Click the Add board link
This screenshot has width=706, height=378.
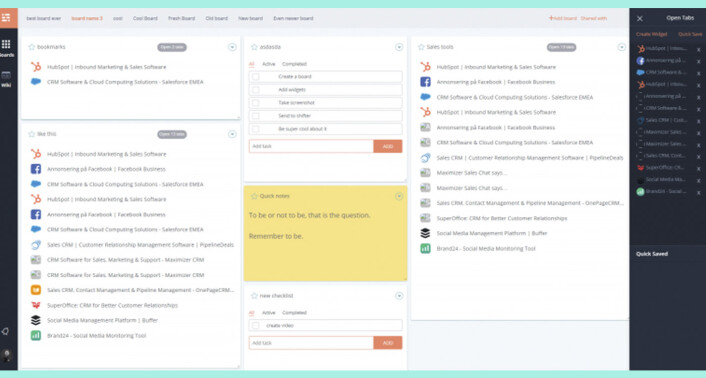tap(562, 18)
